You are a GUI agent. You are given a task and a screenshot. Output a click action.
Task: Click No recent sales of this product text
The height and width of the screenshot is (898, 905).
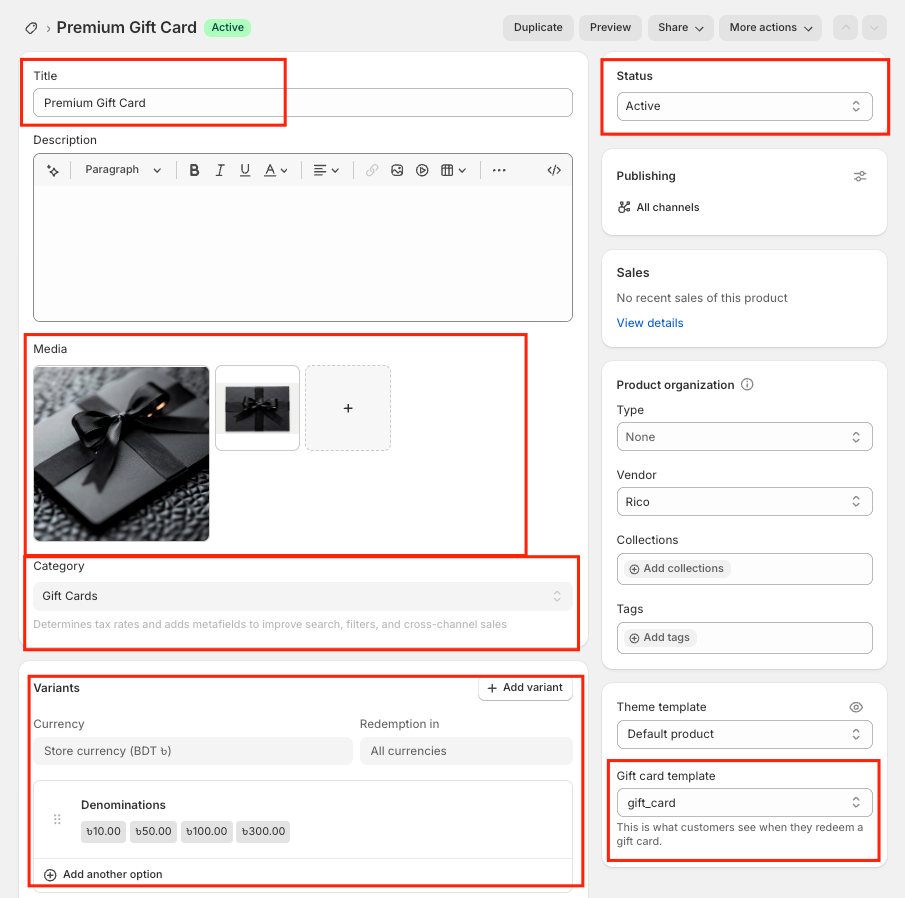pyautogui.click(x=702, y=298)
